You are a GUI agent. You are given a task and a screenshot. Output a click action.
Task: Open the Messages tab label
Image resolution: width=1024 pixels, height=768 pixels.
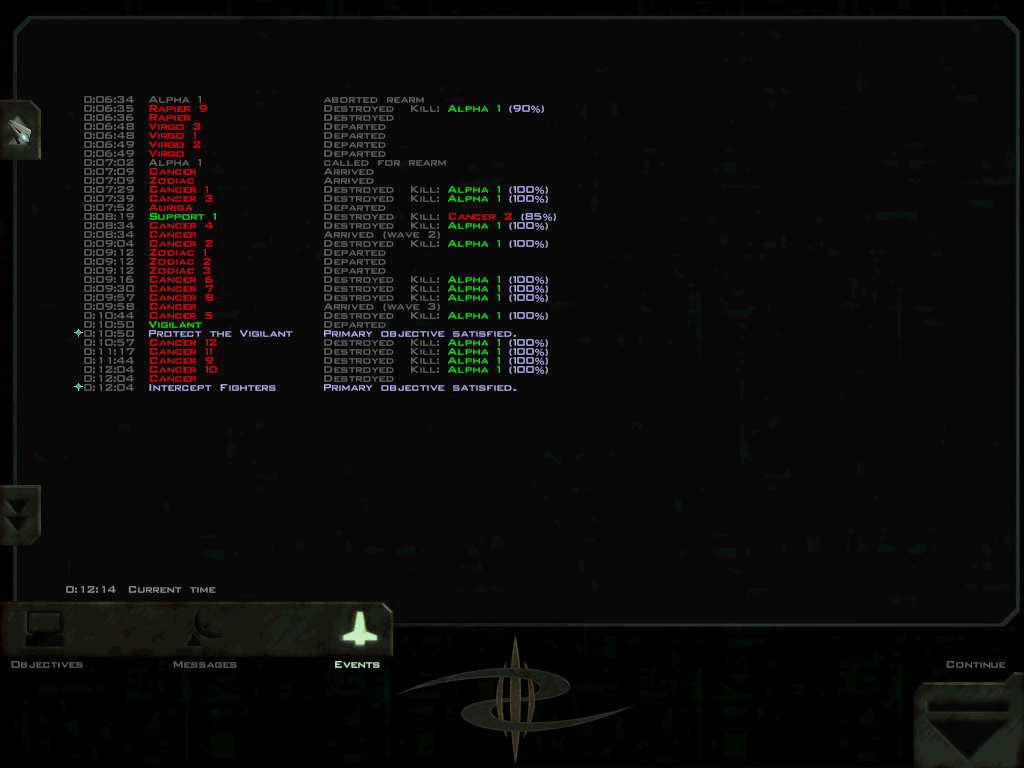[204, 665]
